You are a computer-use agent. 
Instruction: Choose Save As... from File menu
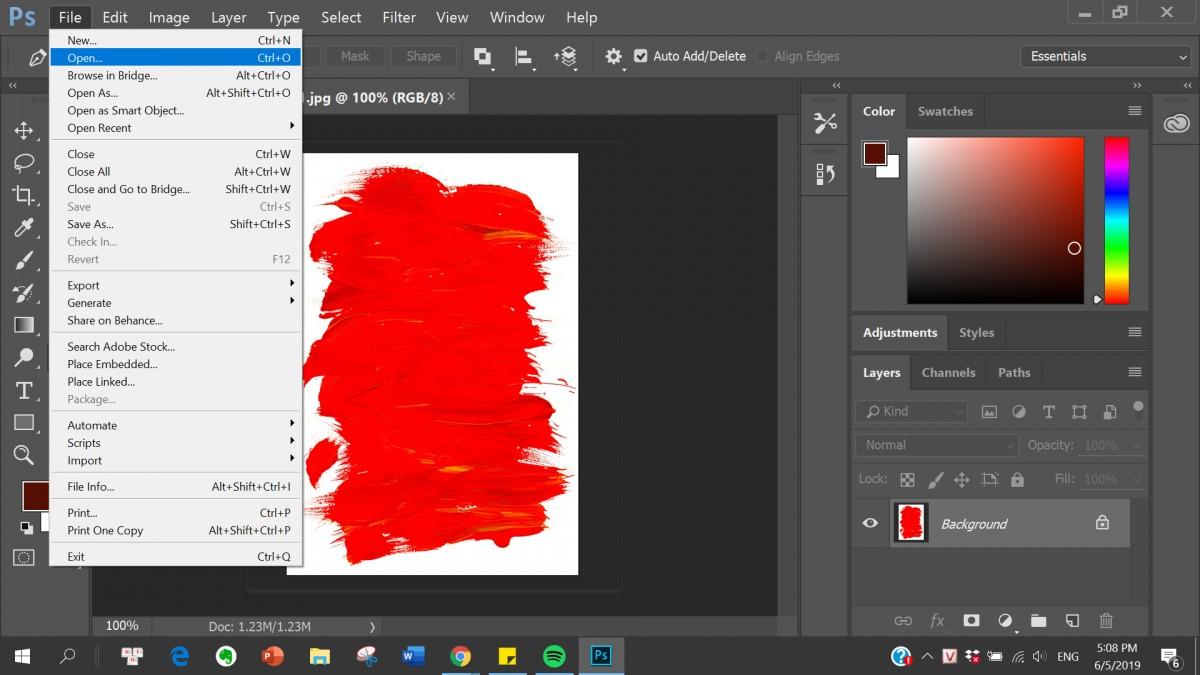pyautogui.click(x=90, y=224)
